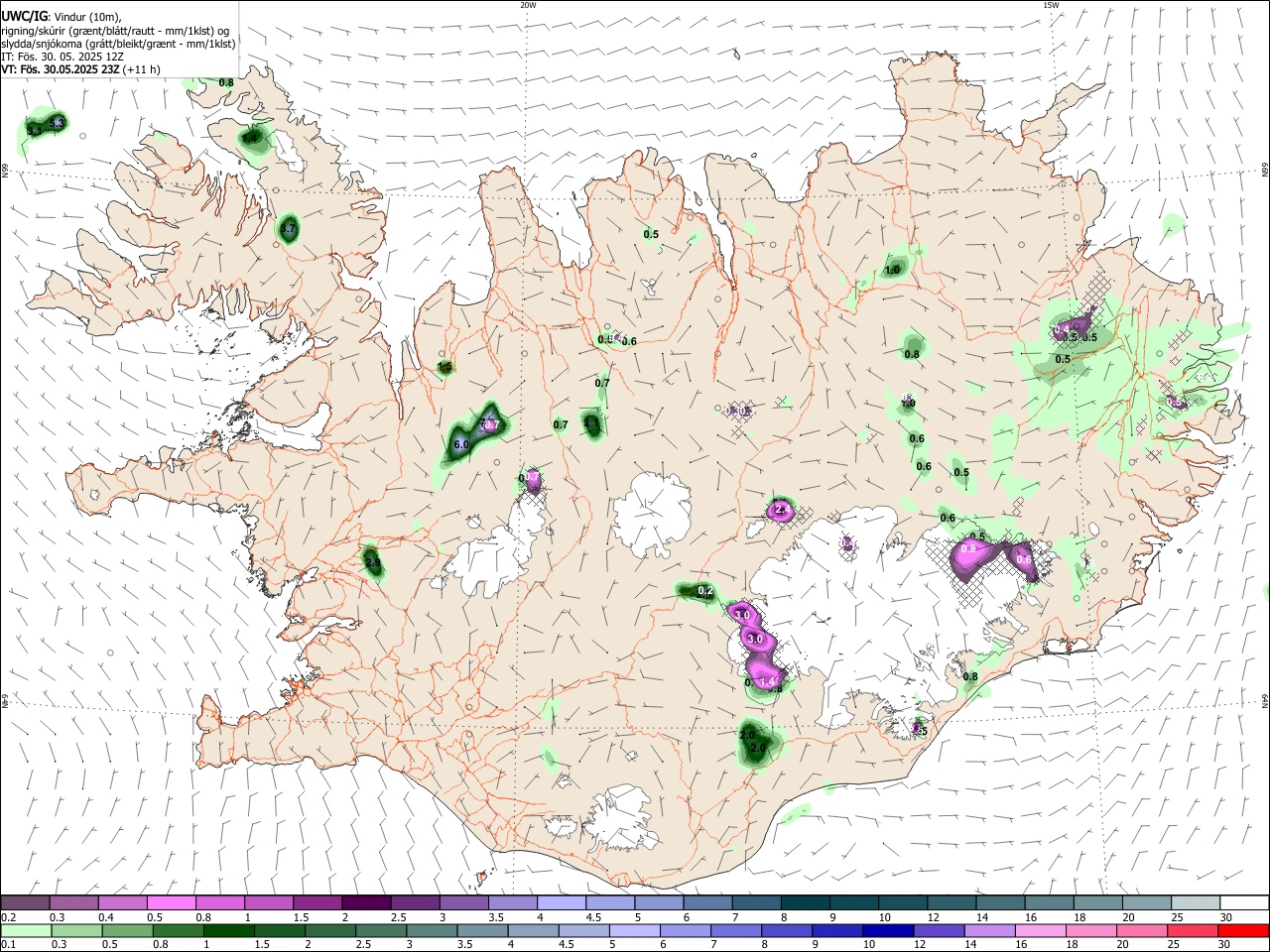Select lower legend swatch between 18 and 20
The height and width of the screenshot is (952, 1270).
point(1090,930)
